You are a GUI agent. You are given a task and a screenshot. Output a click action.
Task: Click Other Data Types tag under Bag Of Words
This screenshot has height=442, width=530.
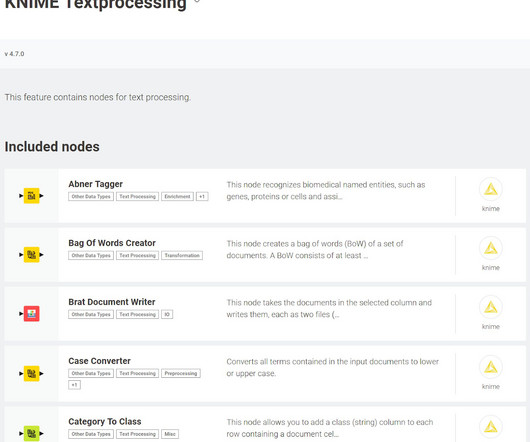(91, 255)
